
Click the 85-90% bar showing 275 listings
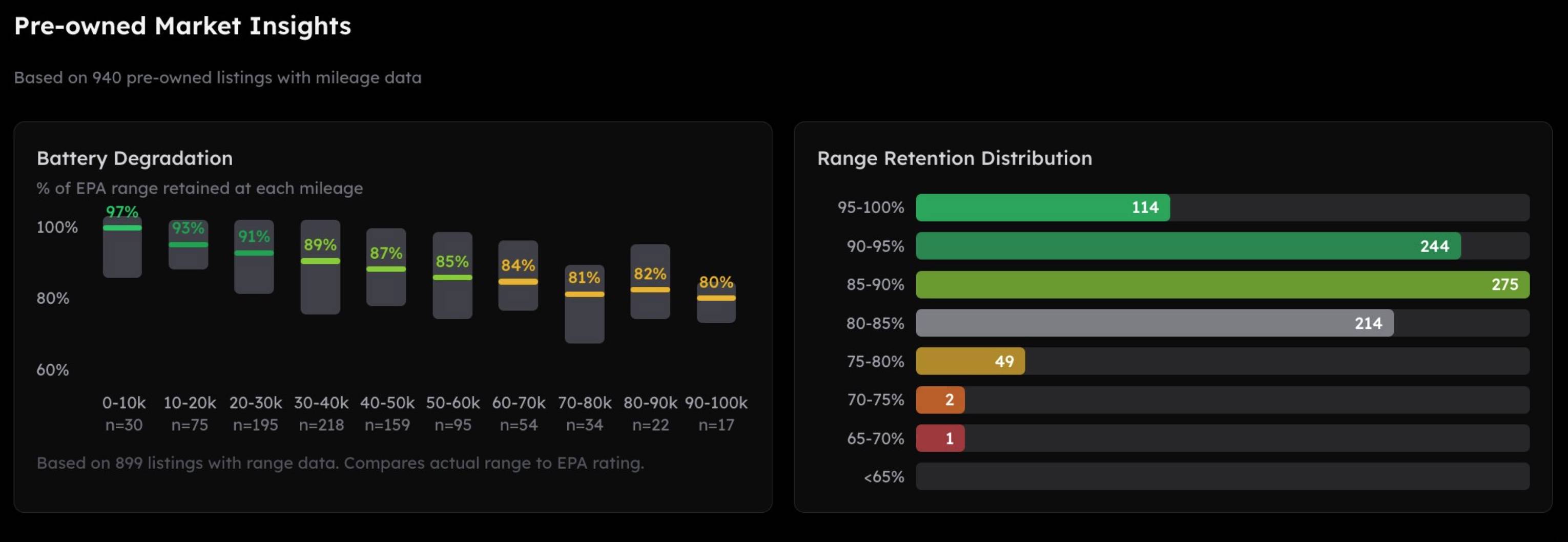1222,284
